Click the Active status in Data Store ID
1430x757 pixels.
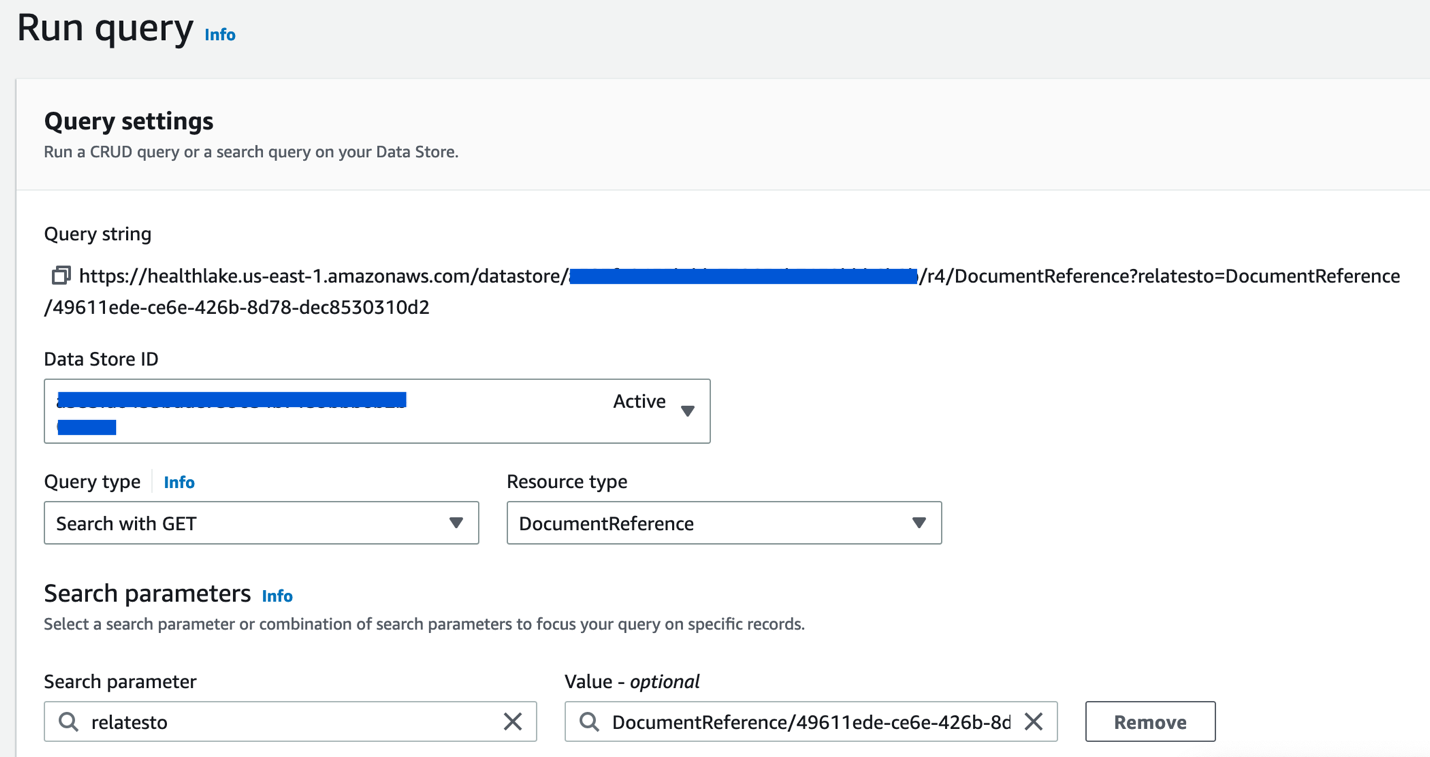(639, 401)
